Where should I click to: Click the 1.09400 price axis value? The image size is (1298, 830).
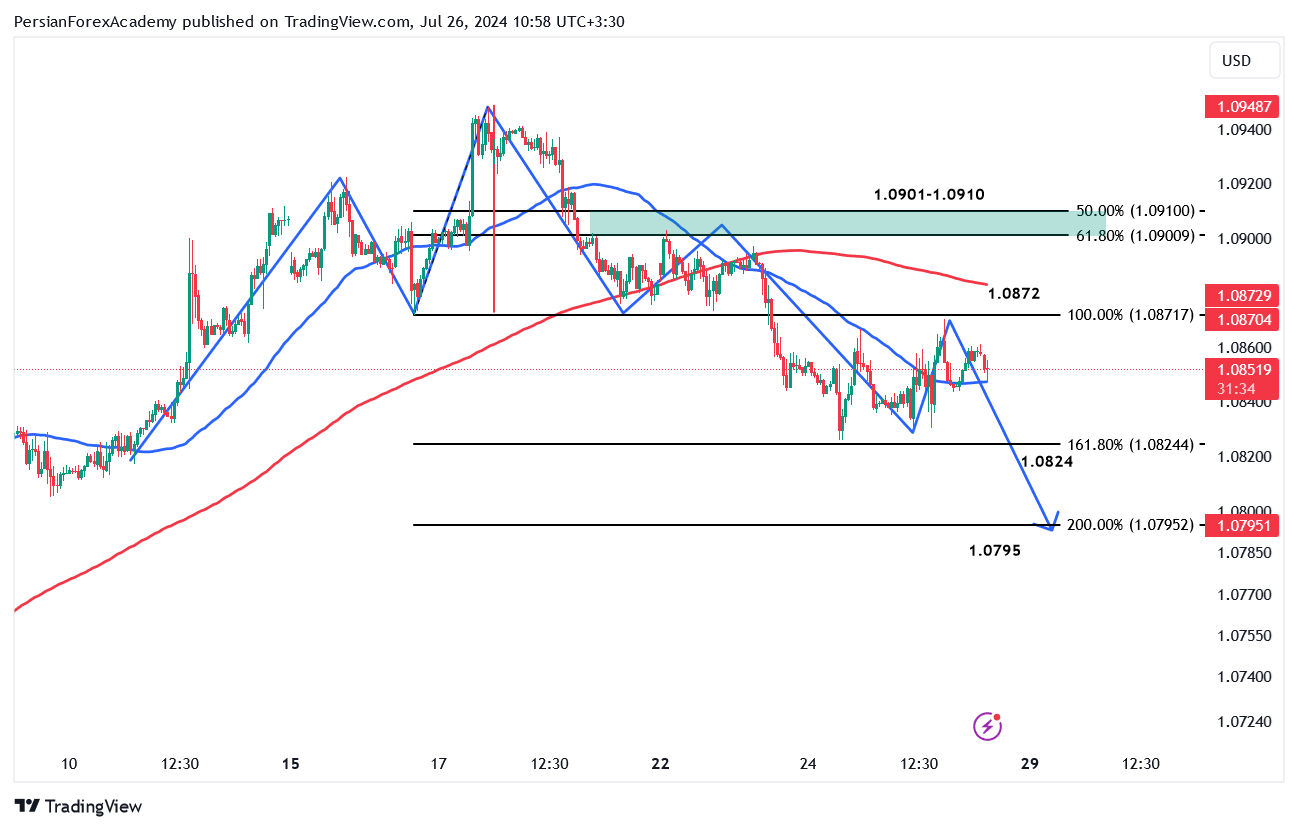(1243, 130)
